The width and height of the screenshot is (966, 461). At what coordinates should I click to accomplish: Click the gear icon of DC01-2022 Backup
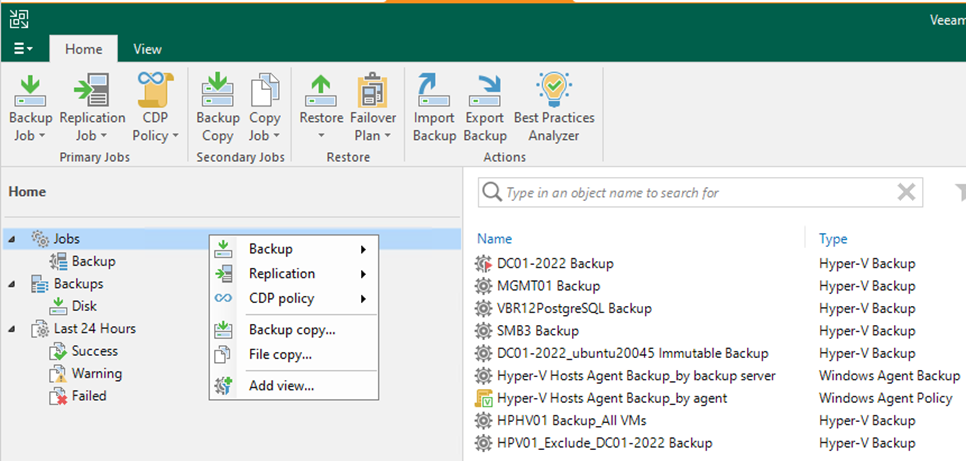[484, 264]
